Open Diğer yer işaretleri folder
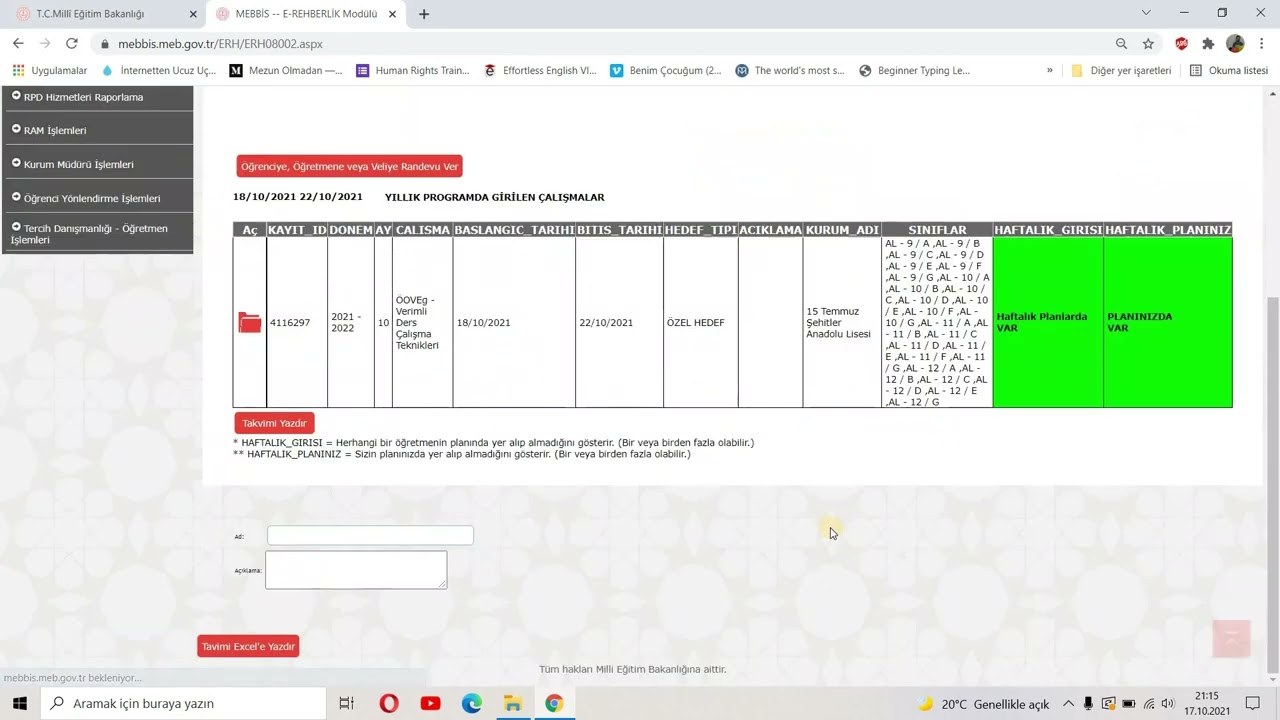Image resolution: width=1280 pixels, height=720 pixels. [1121, 71]
